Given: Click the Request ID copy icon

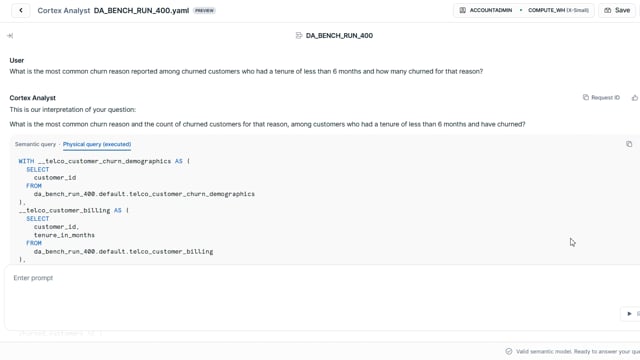Looking at the screenshot, I should coord(586,97).
